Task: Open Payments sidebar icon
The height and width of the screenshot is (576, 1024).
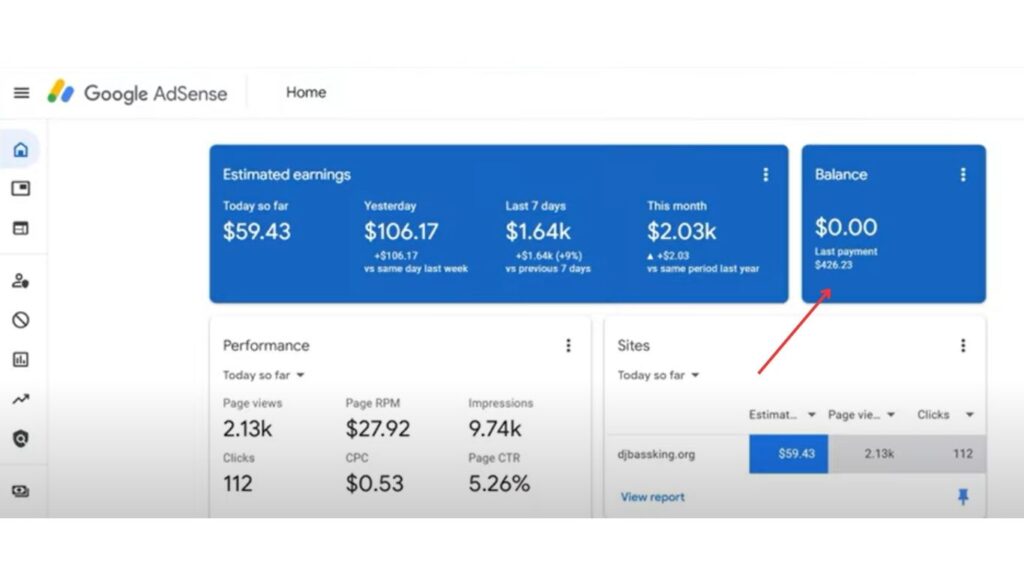Action: pos(21,491)
